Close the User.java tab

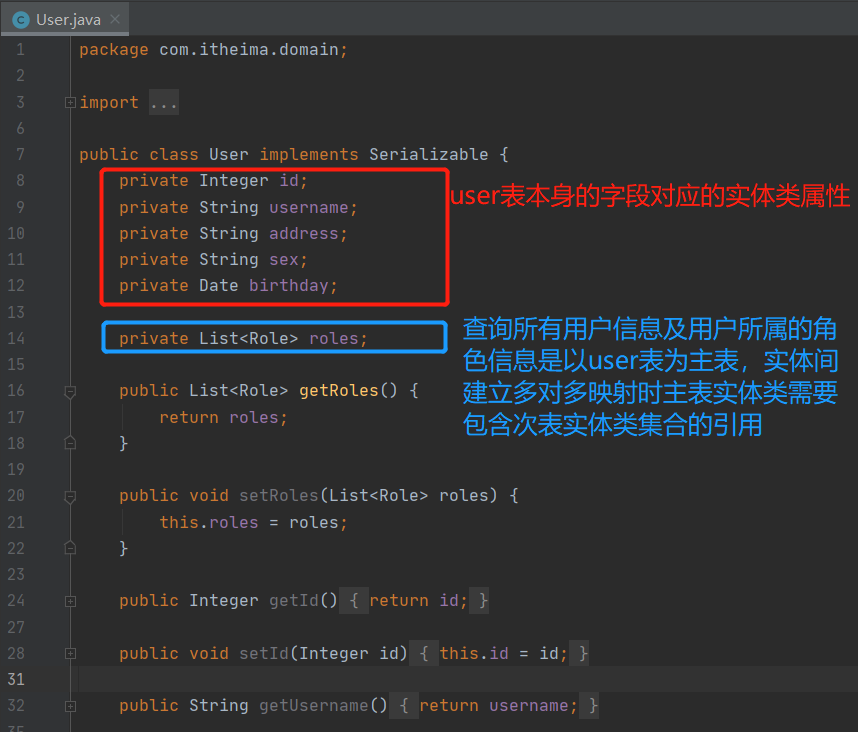pyautogui.click(x=115, y=19)
